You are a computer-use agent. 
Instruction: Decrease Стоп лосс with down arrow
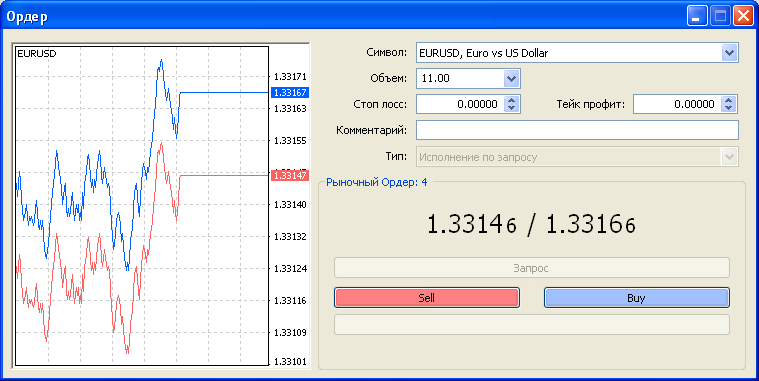512,108
